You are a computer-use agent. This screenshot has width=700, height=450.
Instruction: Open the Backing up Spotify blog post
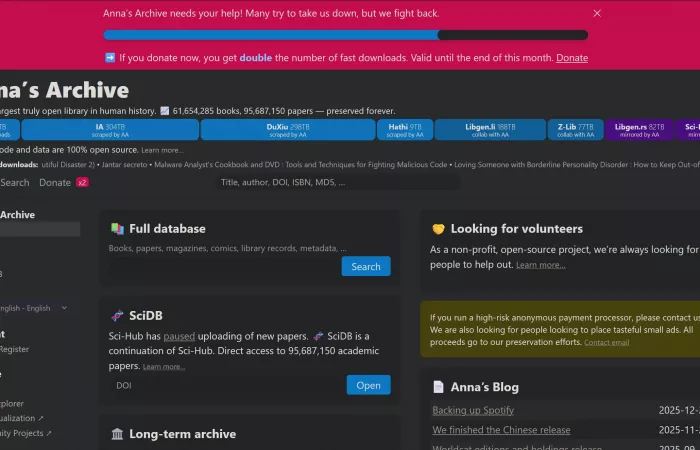(x=475, y=411)
